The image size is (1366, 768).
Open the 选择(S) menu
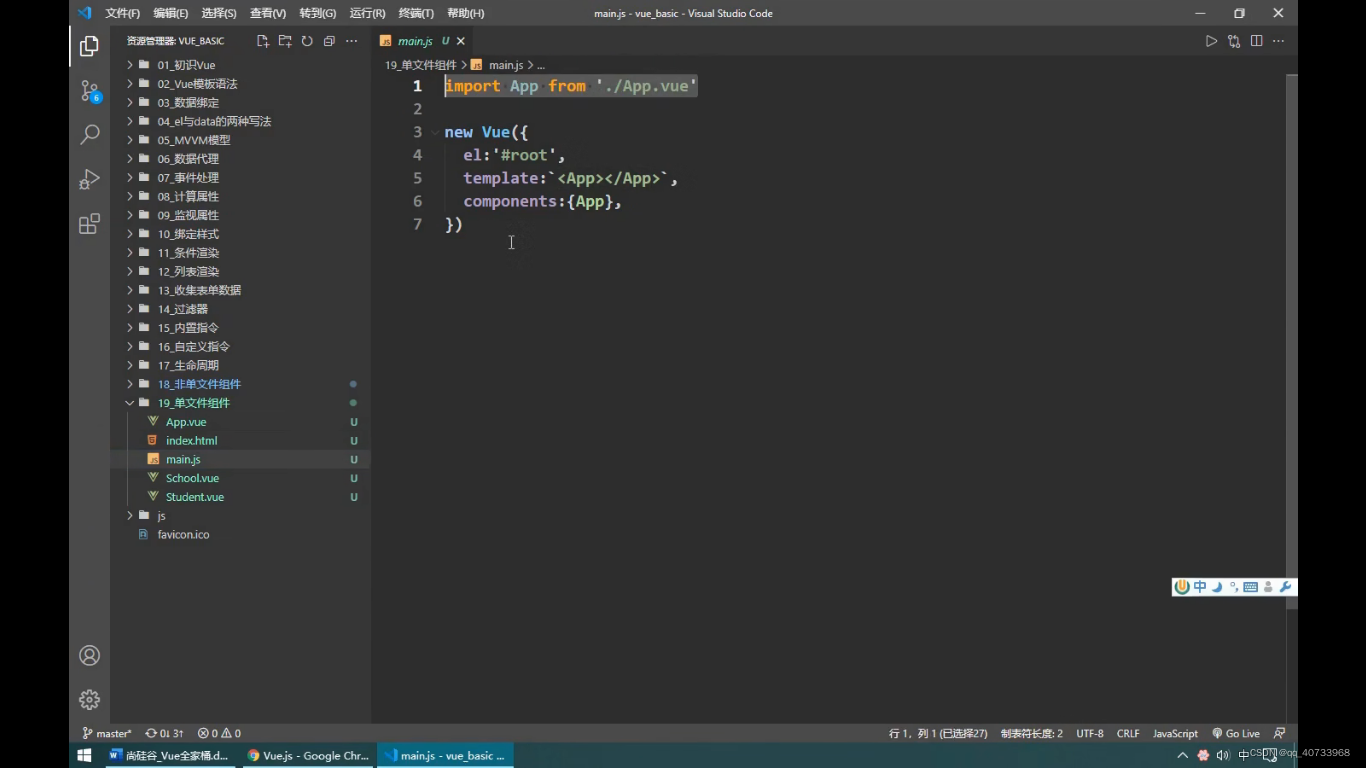tap(219, 13)
